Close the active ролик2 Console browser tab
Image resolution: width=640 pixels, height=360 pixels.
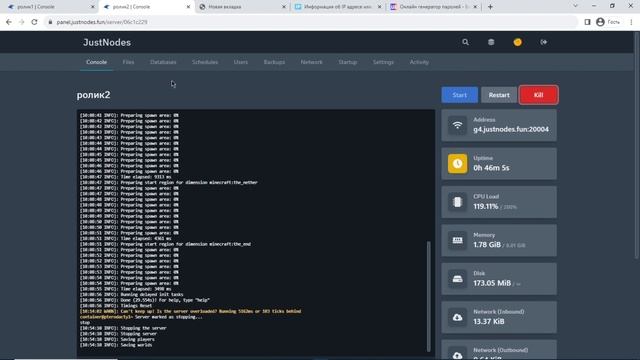pyautogui.click(x=188, y=7)
